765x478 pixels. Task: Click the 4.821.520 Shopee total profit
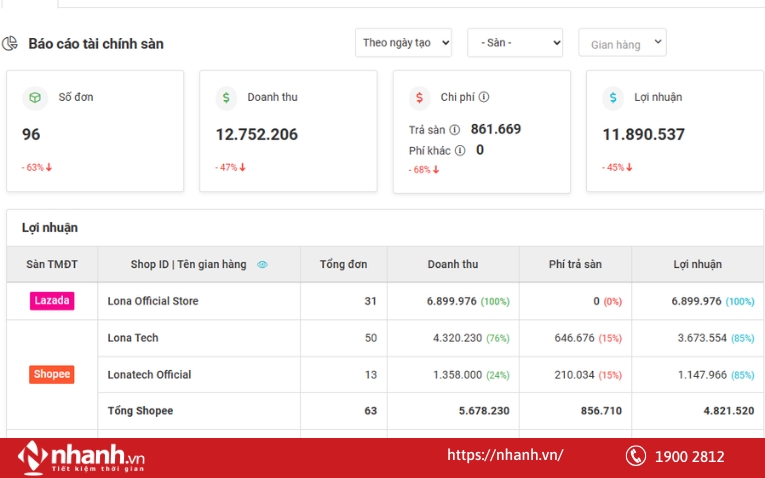tap(729, 411)
